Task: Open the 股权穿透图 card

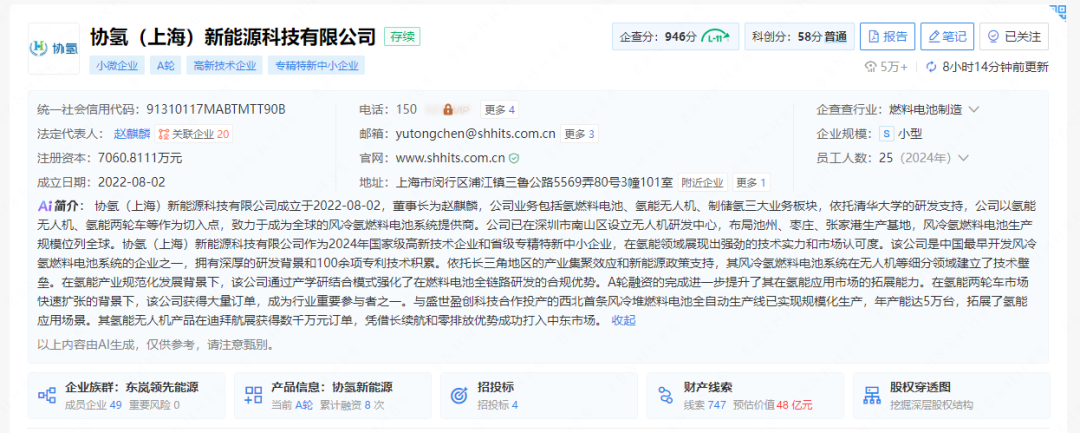Action: pyautogui.click(x=951, y=395)
